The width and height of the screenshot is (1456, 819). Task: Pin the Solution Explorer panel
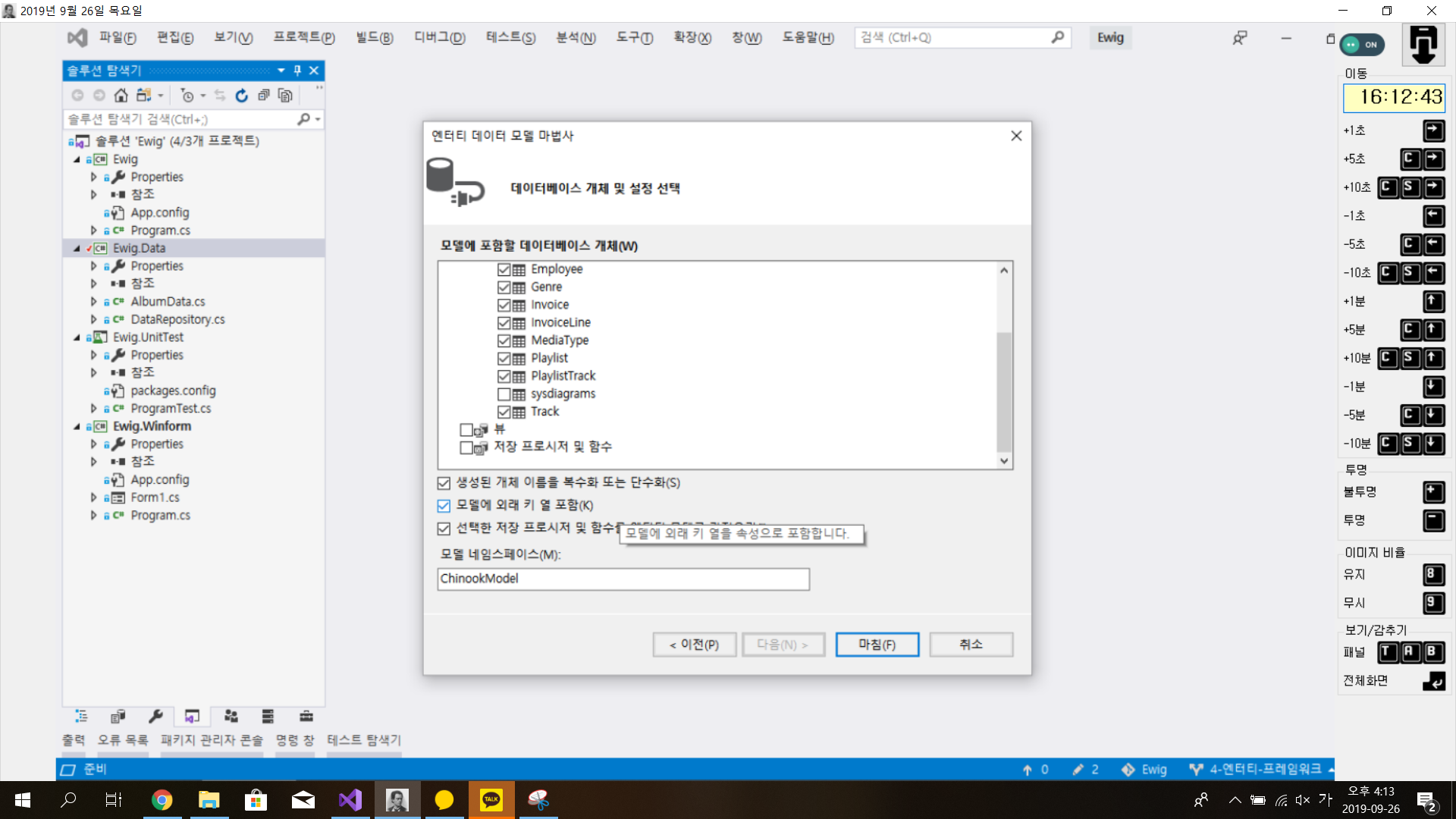[297, 71]
